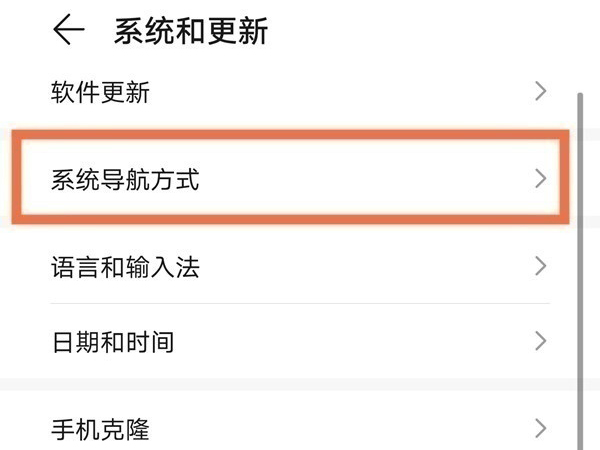Tap empty space in the 日期和时间 row
Image resolution: width=600 pixels, height=450 pixels.
click(x=350, y=342)
